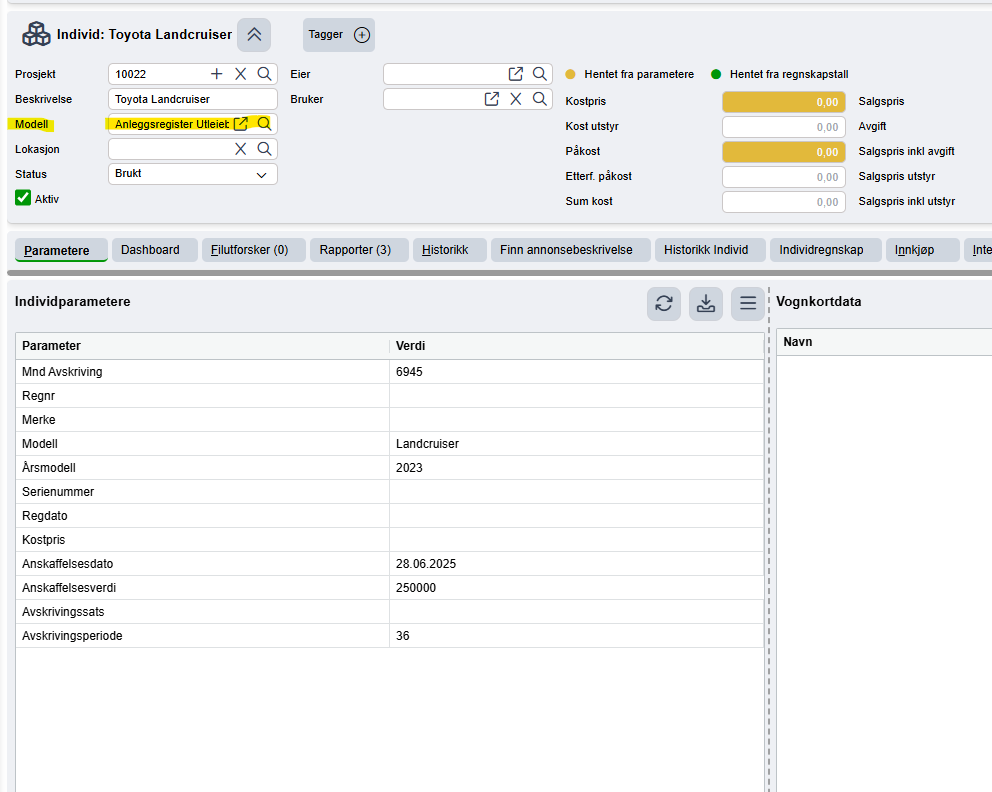Open Modell in new window icon
This screenshot has height=792, width=992.
pos(240,124)
